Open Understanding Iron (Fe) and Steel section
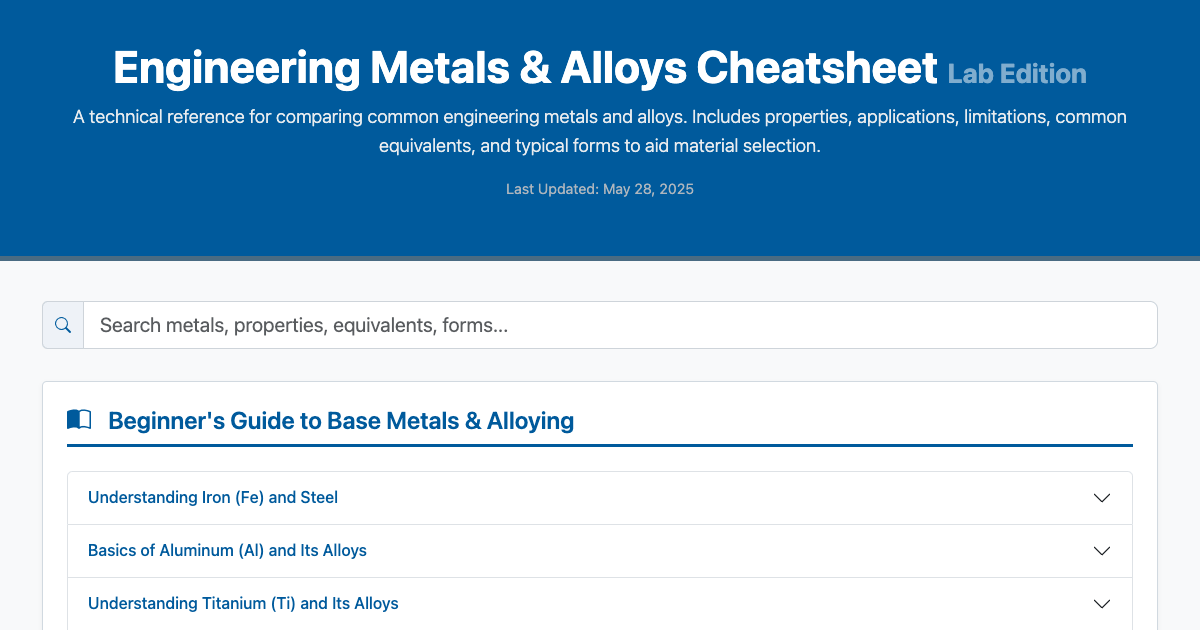 coord(600,498)
